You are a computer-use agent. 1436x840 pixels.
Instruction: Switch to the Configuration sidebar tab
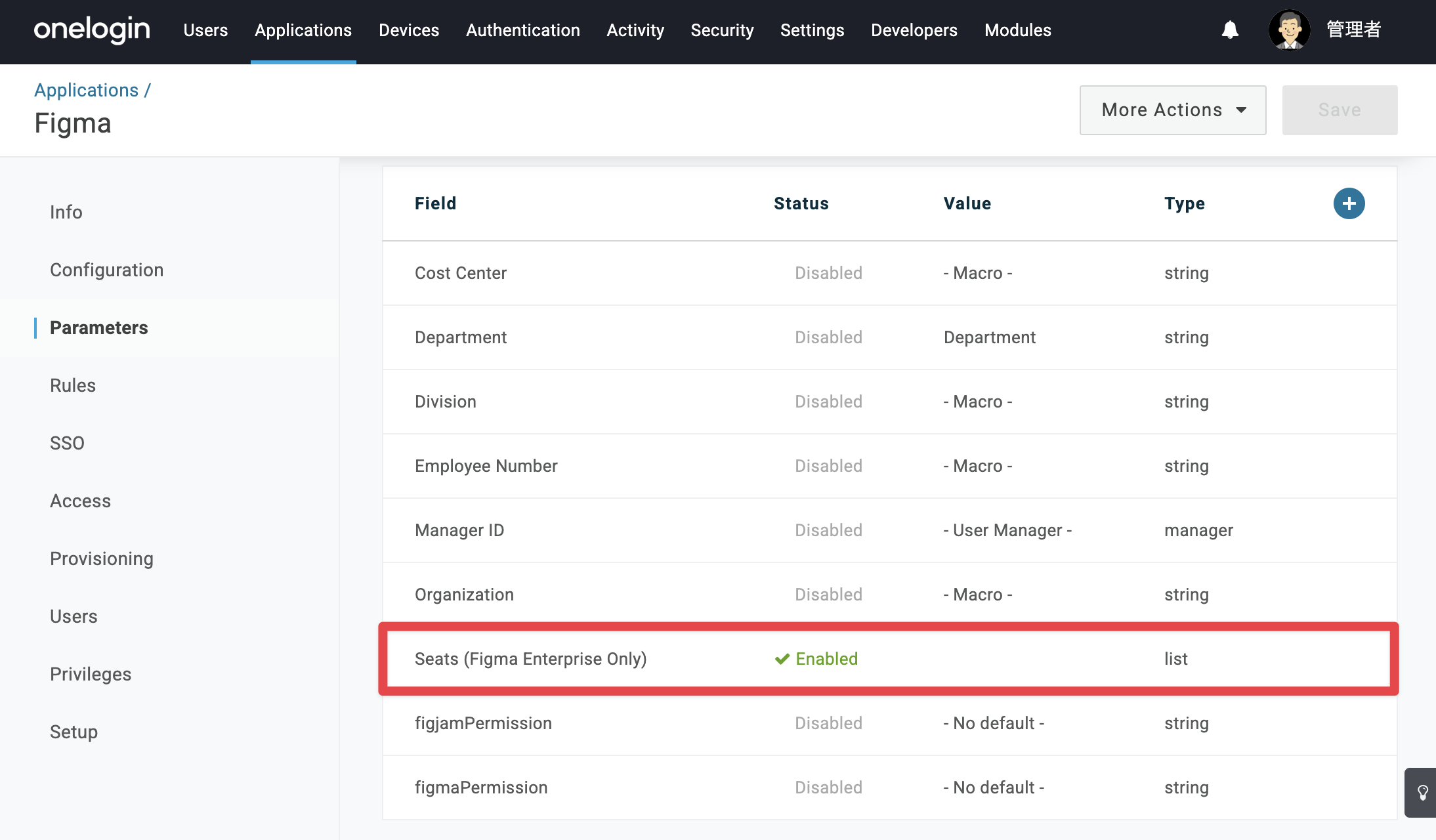coord(107,270)
